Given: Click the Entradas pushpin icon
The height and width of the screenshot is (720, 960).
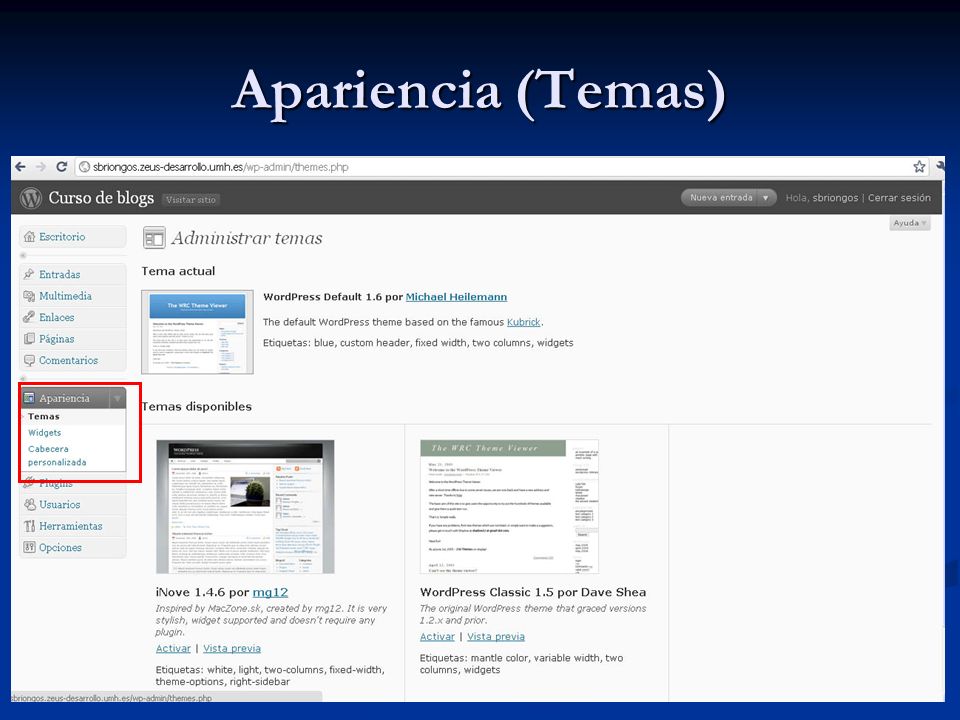Looking at the screenshot, I should click(x=29, y=274).
